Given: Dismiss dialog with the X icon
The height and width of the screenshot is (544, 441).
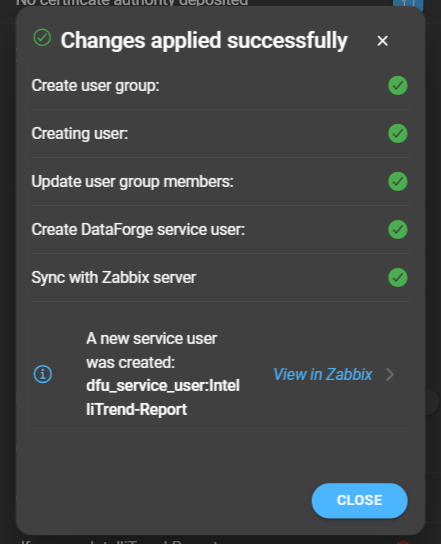Looking at the screenshot, I should pyautogui.click(x=382, y=41).
